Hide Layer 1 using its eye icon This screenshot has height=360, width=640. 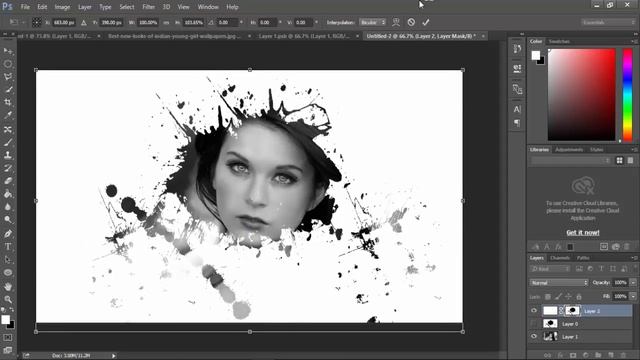pyautogui.click(x=534, y=337)
